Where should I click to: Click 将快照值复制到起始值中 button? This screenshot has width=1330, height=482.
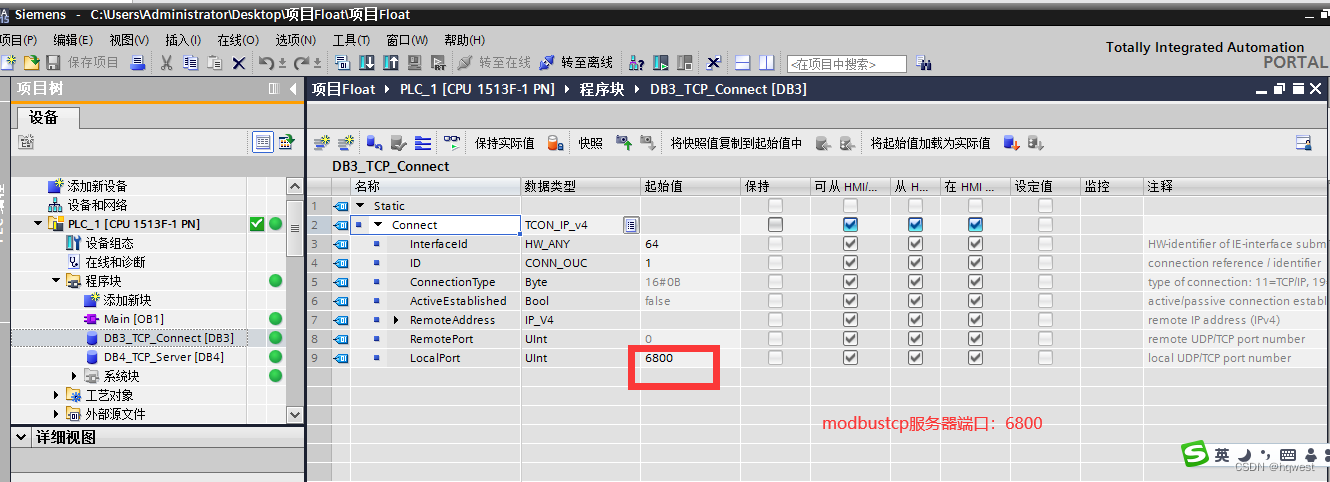click(736, 143)
